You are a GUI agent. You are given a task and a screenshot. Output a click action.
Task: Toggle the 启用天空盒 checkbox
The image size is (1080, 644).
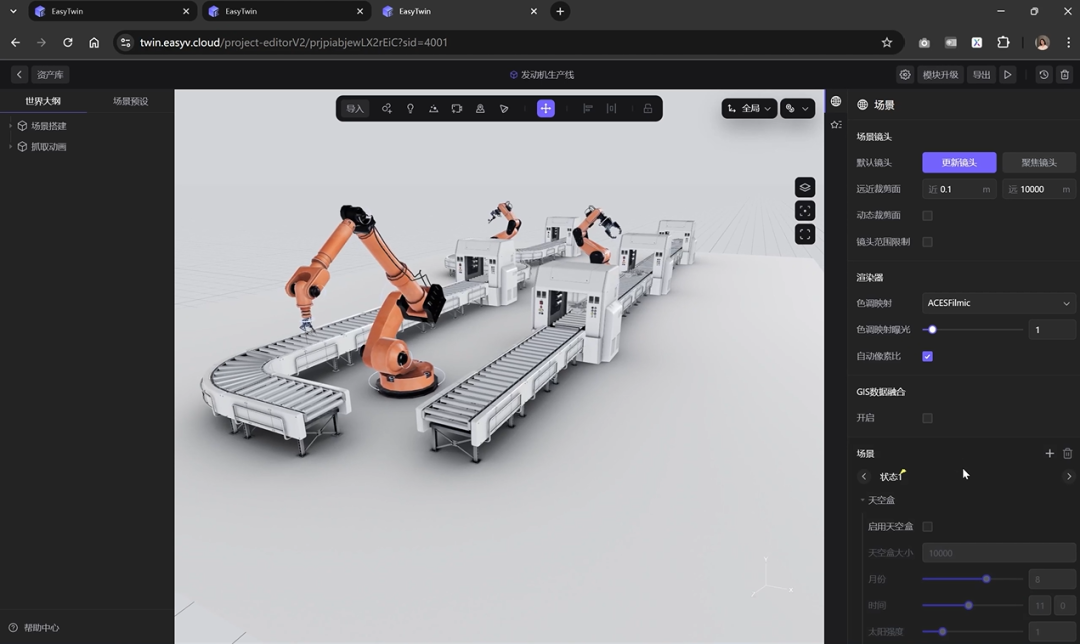tap(927, 526)
